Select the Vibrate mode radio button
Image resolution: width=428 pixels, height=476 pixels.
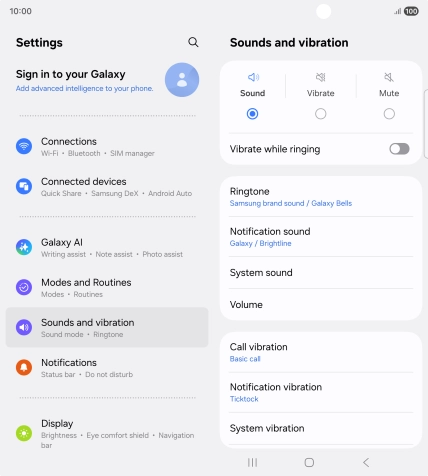tap(321, 114)
